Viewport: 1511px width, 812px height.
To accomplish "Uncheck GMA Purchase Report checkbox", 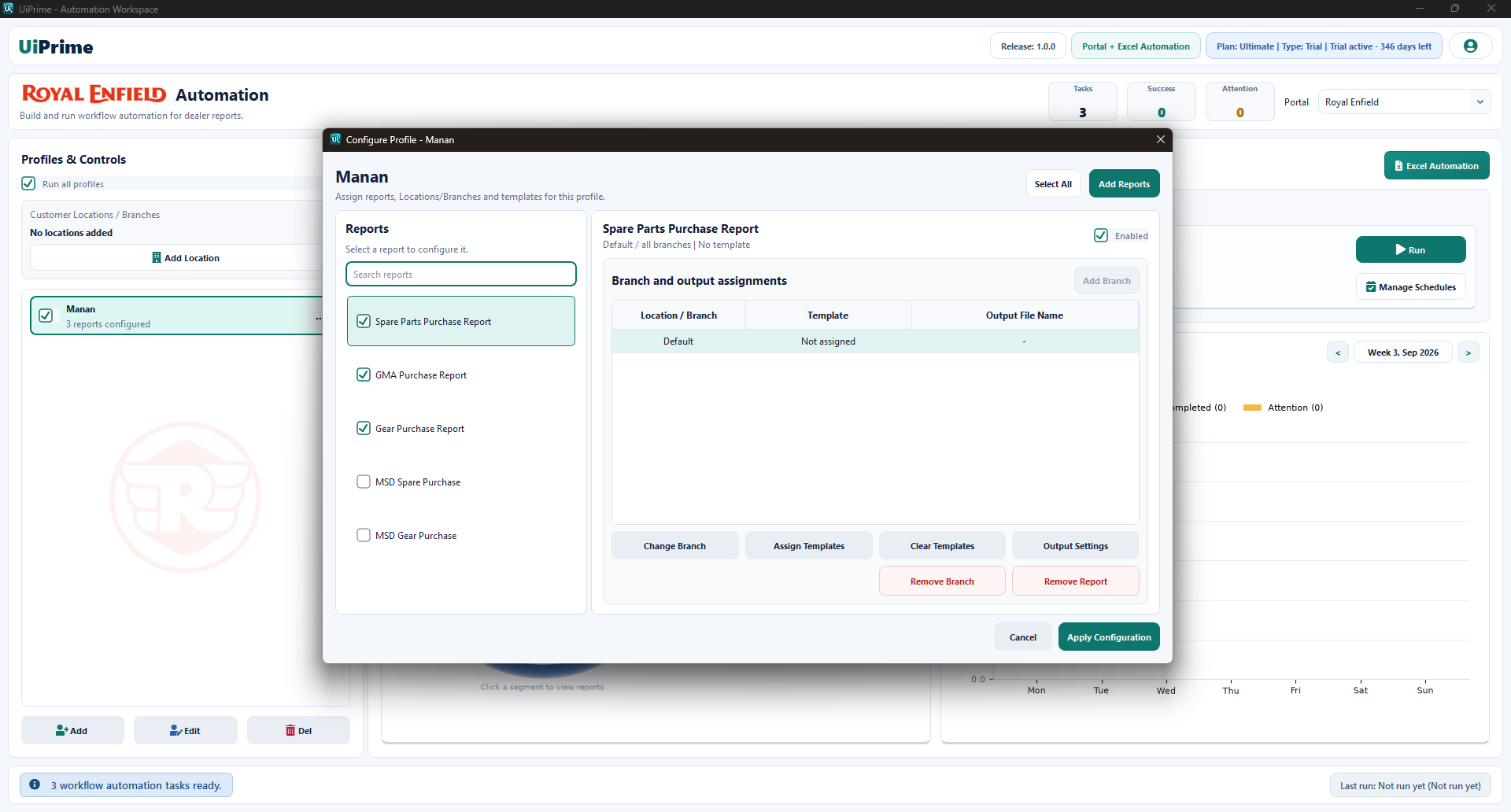I will pos(364,375).
